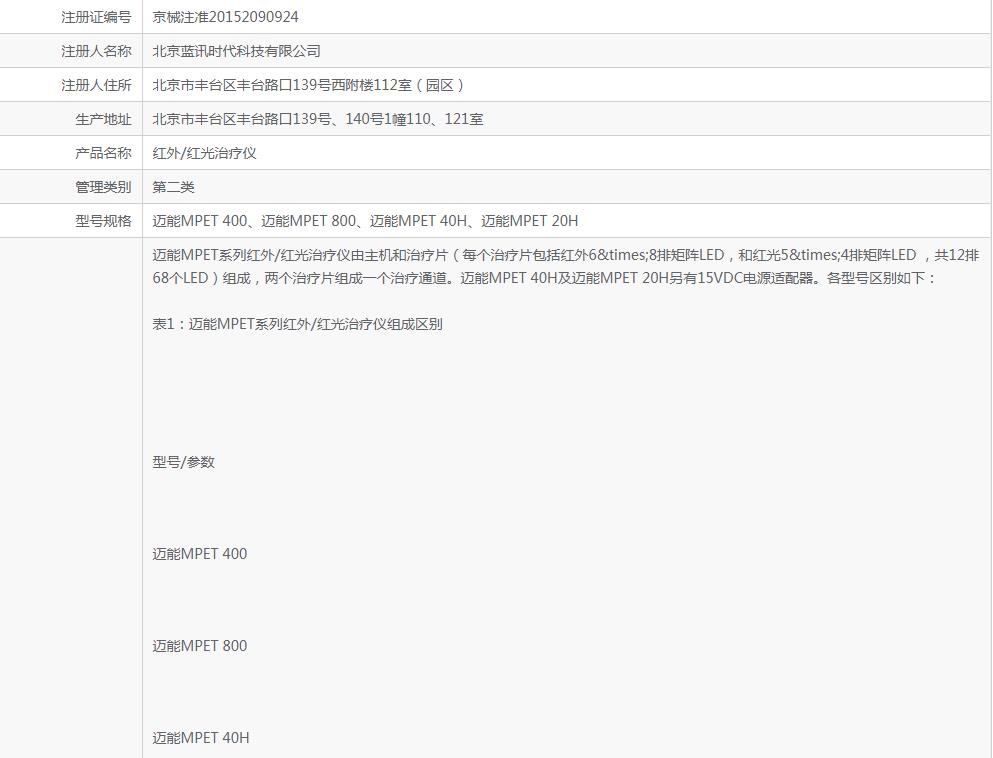Click company name 北京蓝讯时代科技有限公司

(x=236, y=51)
